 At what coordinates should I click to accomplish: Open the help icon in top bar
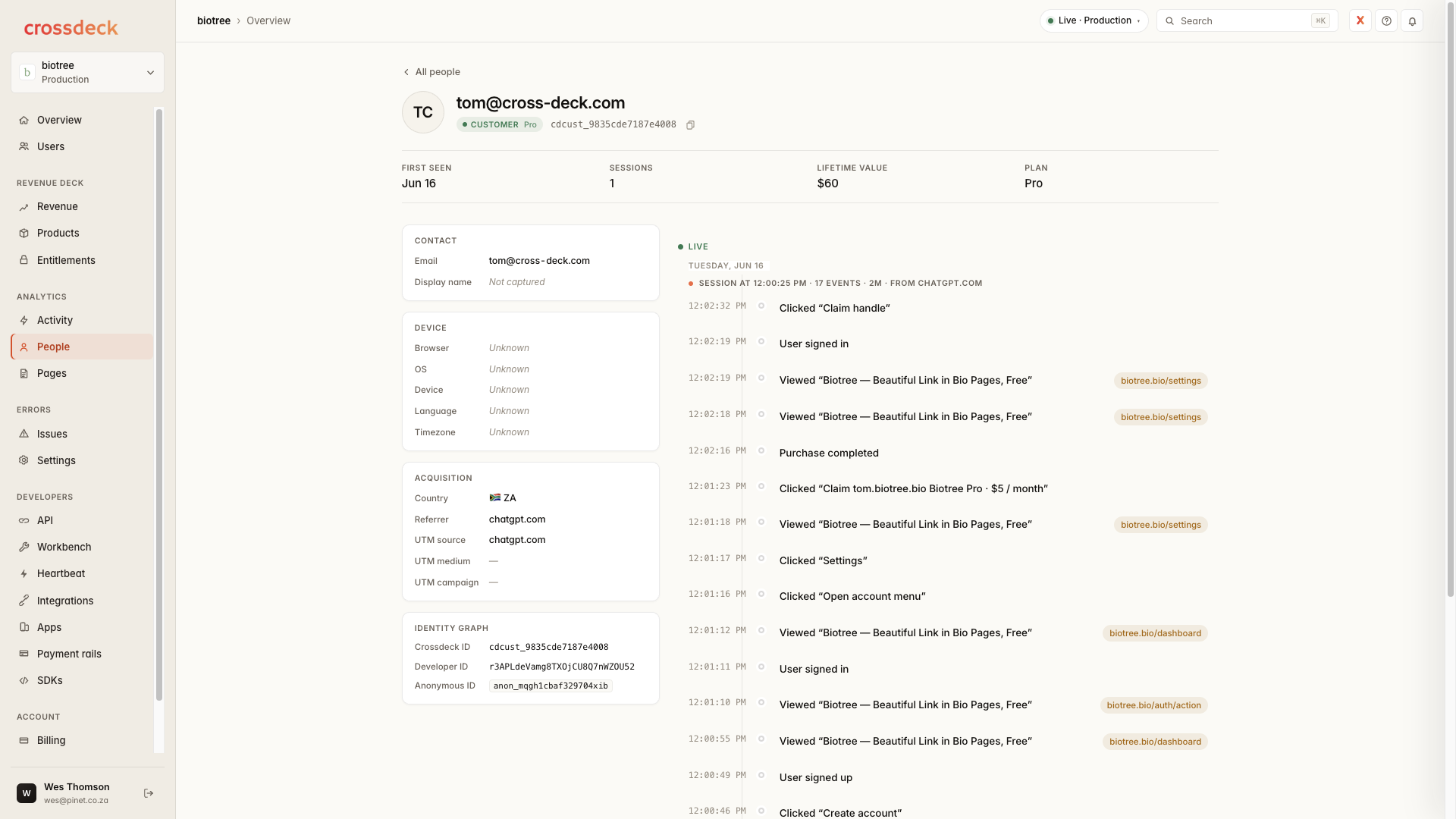tap(1386, 21)
